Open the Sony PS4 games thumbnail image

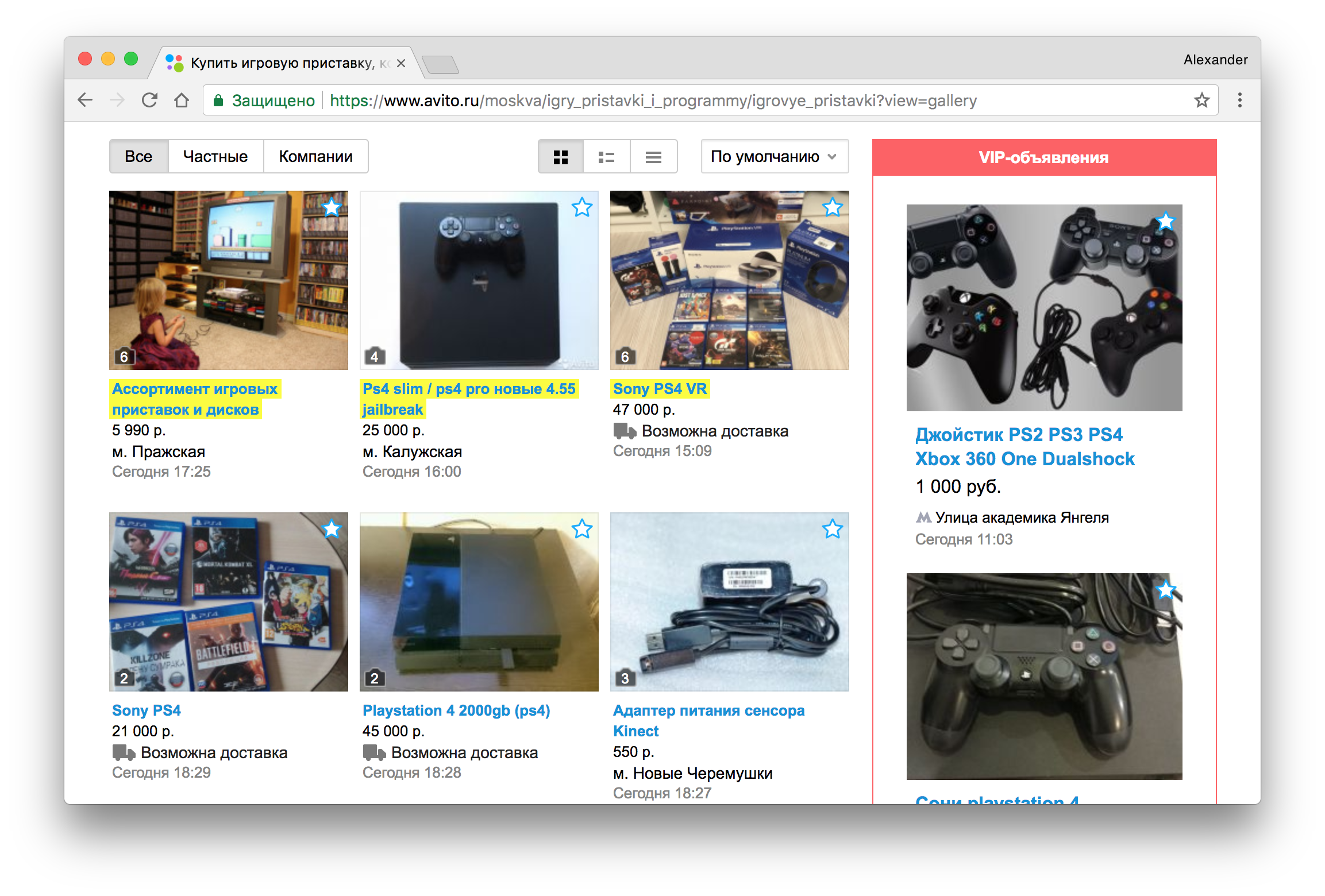click(x=228, y=601)
